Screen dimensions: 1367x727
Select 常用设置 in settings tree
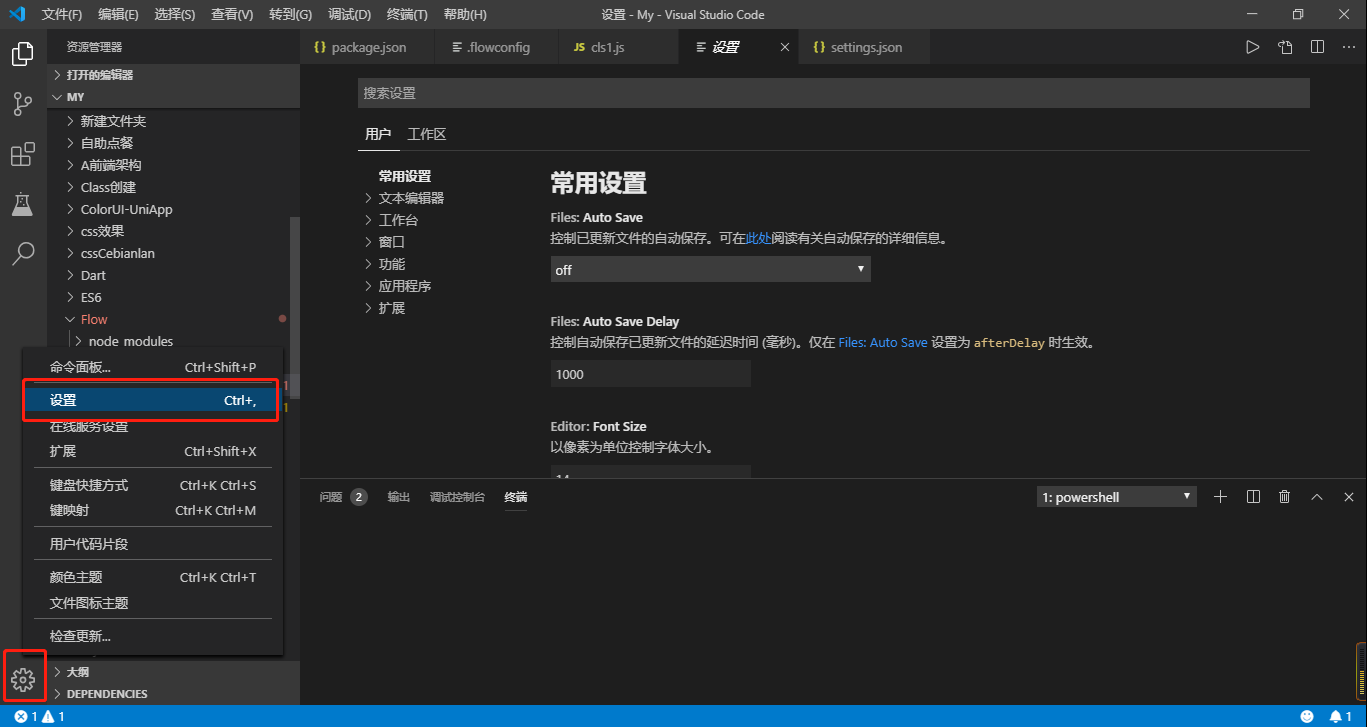pyautogui.click(x=405, y=176)
